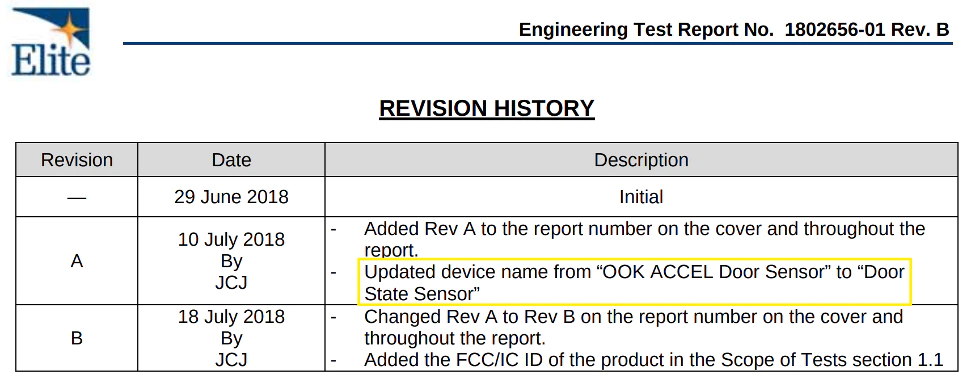Select the Revision B cell
This screenshot has width=974, height=385.
click(76, 338)
